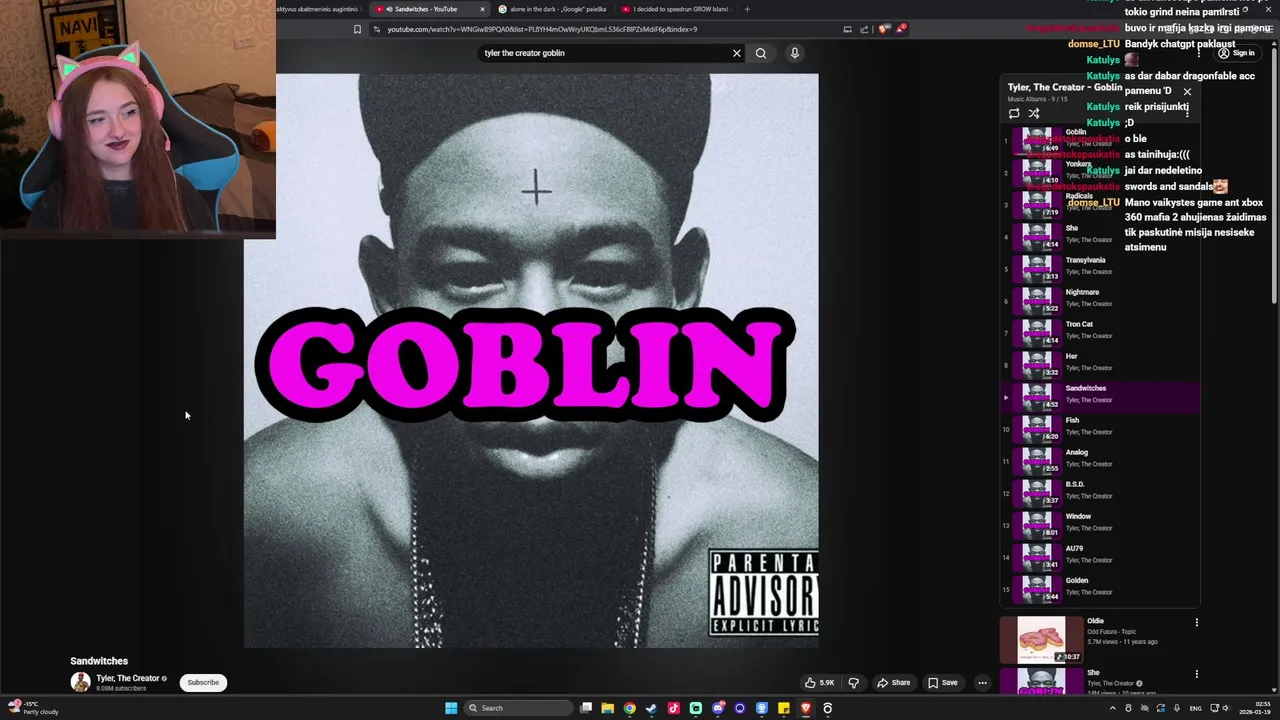Play Fish from the playlist
Viewport: 1280px width, 720px height.
(x=1100, y=428)
